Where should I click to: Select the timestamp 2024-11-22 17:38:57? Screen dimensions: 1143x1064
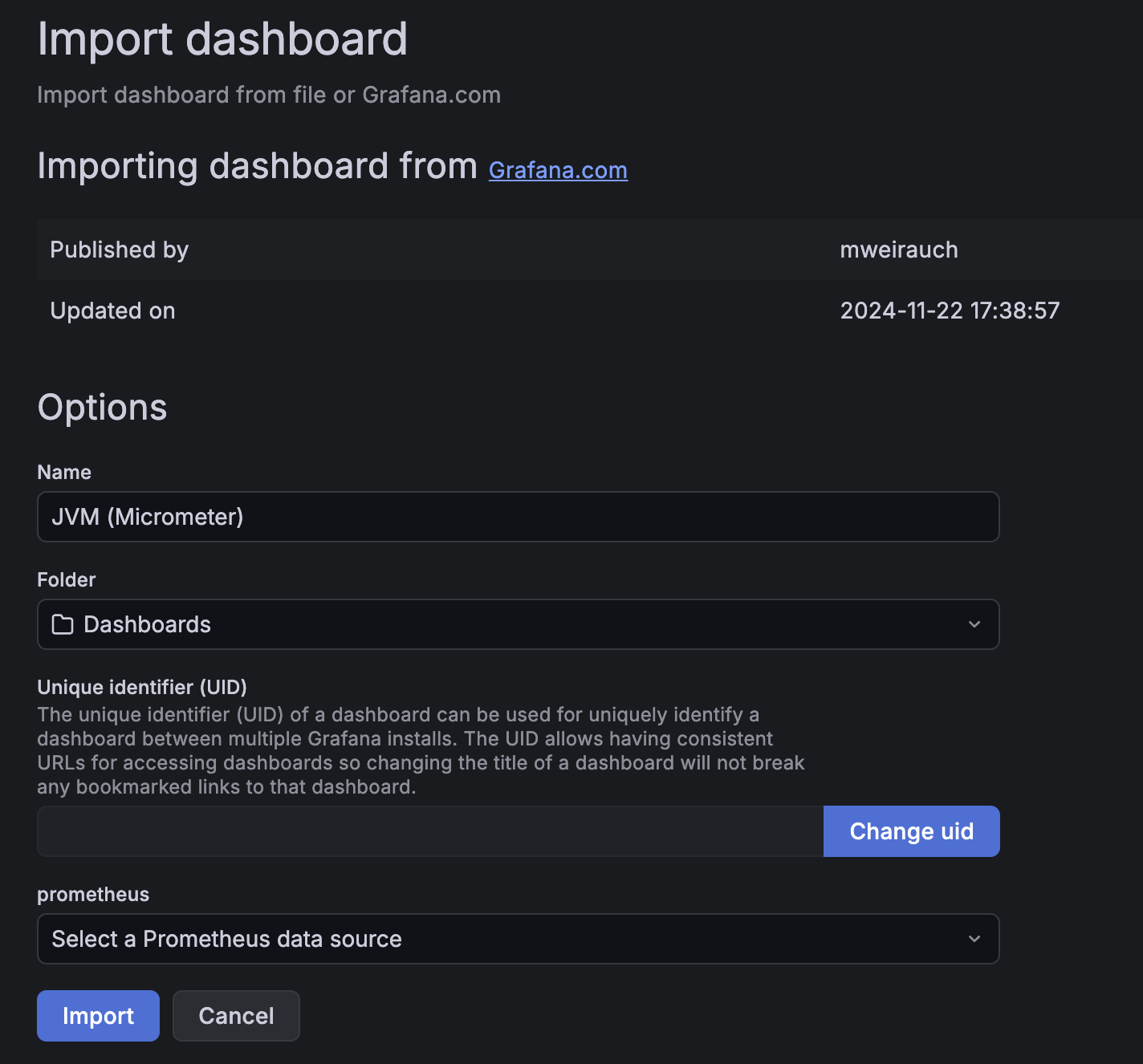950,311
